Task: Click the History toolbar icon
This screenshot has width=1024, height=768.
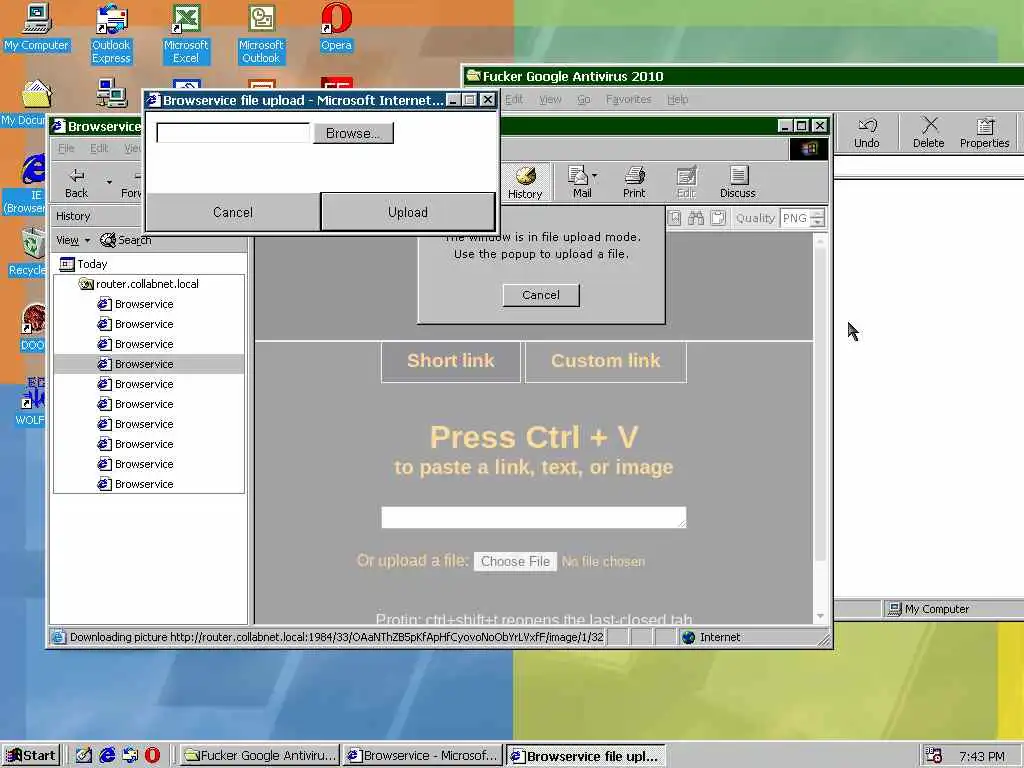Action: coord(525,182)
